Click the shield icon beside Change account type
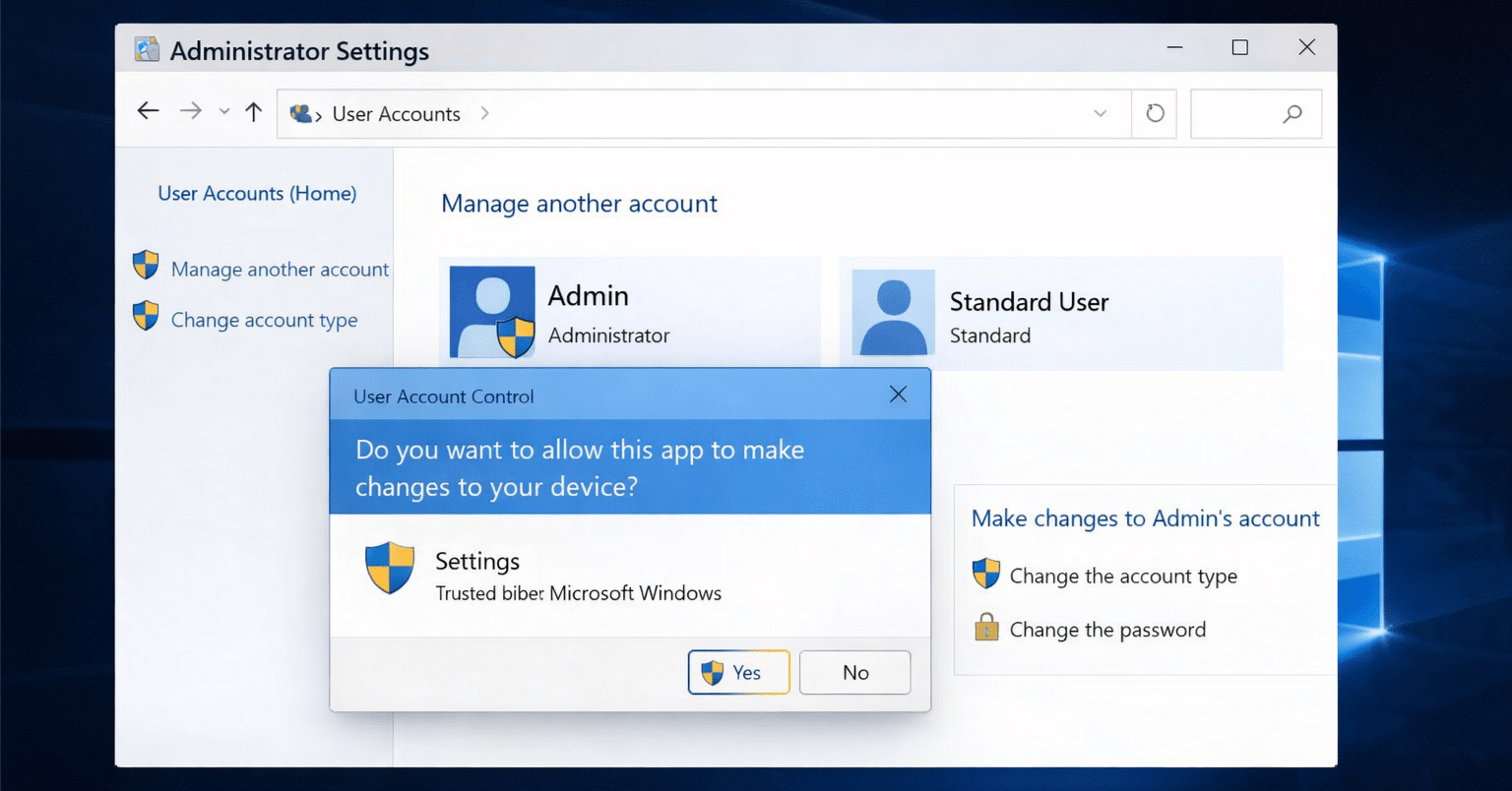Image resolution: width=1512 pixels, height=791 pixels. pyautogui.click(x=145, y=316)
